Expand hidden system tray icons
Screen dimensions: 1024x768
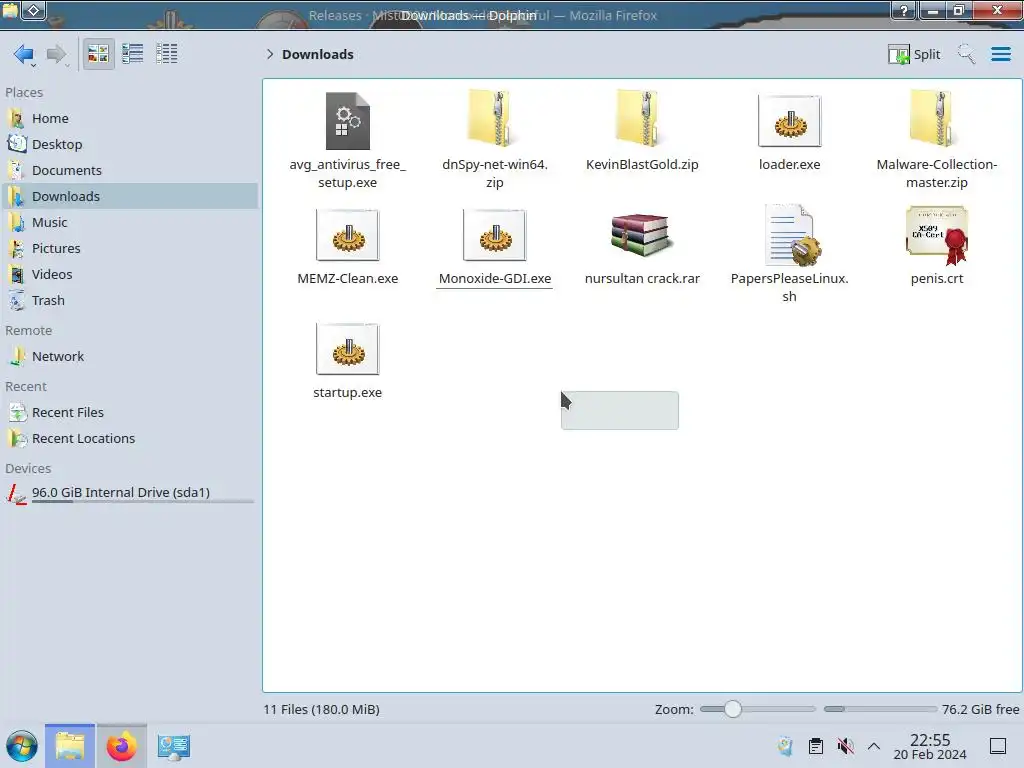click(x=874, y=746)
